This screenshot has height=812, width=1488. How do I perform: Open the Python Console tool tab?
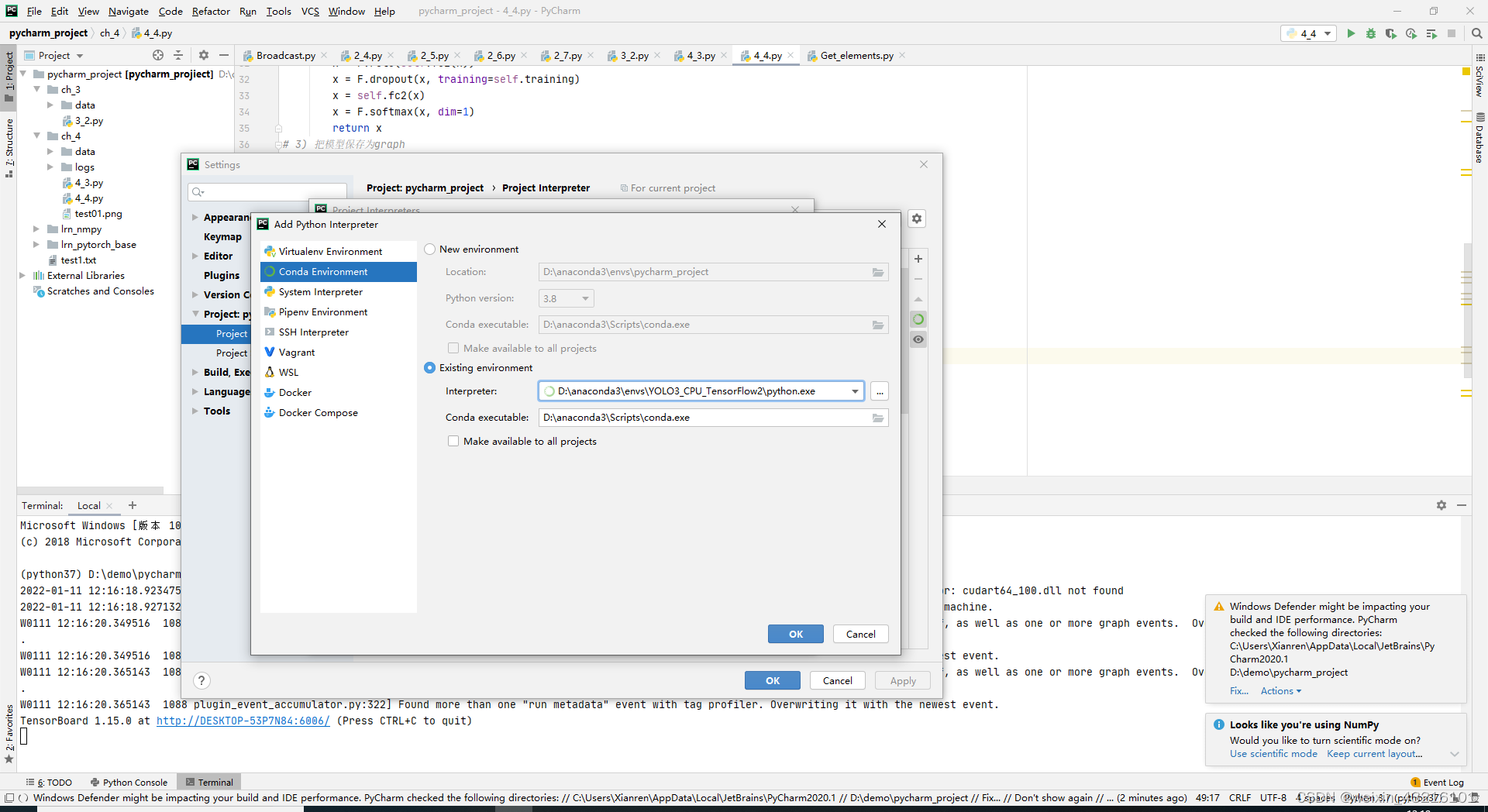pos(129,783)
